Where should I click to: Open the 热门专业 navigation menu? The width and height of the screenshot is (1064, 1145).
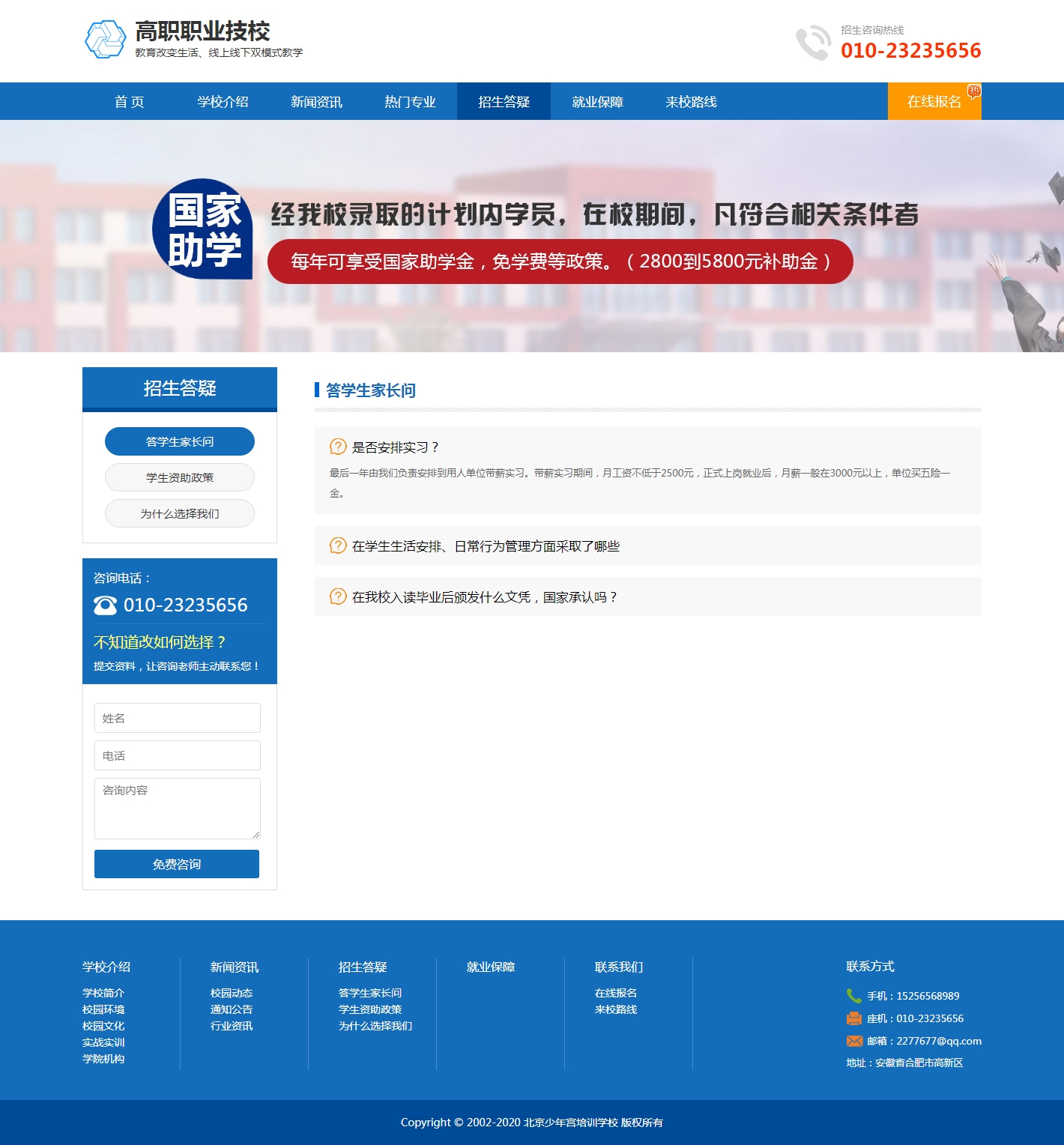(x=410, y=102)
